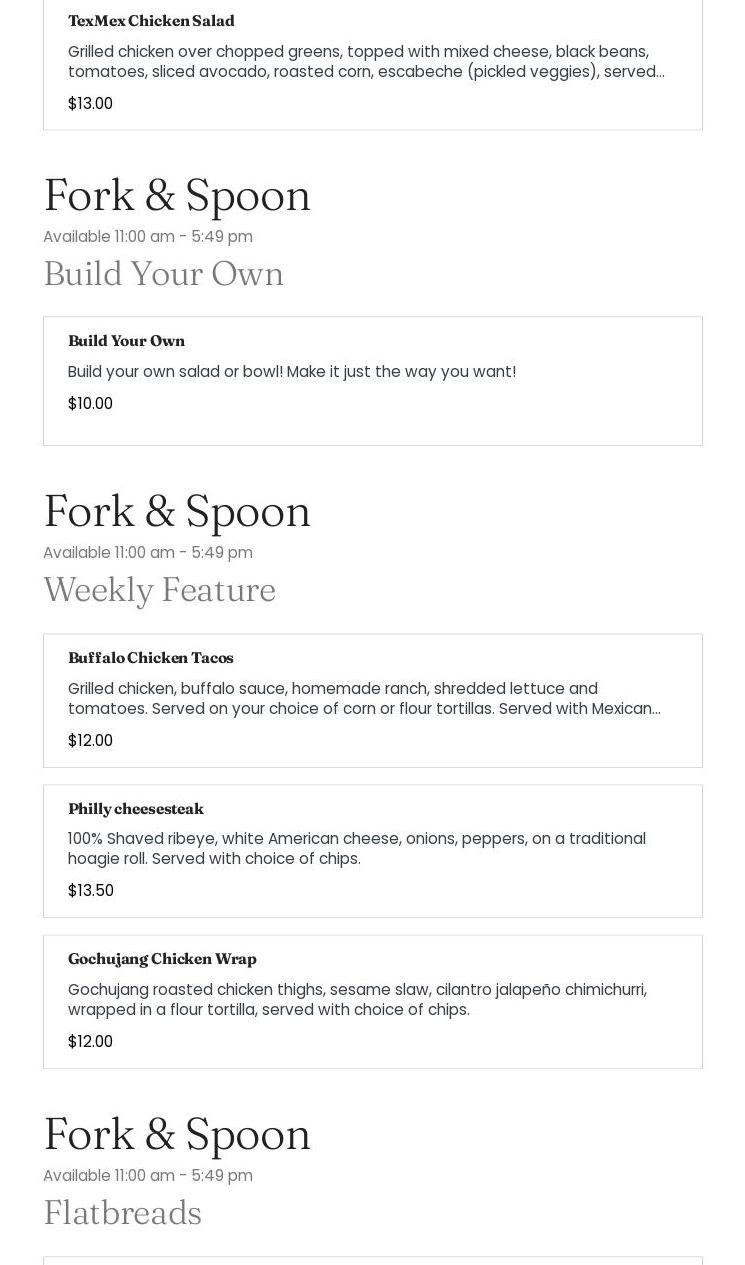Click the $10.00 Build Your Own price

[90, 404]
